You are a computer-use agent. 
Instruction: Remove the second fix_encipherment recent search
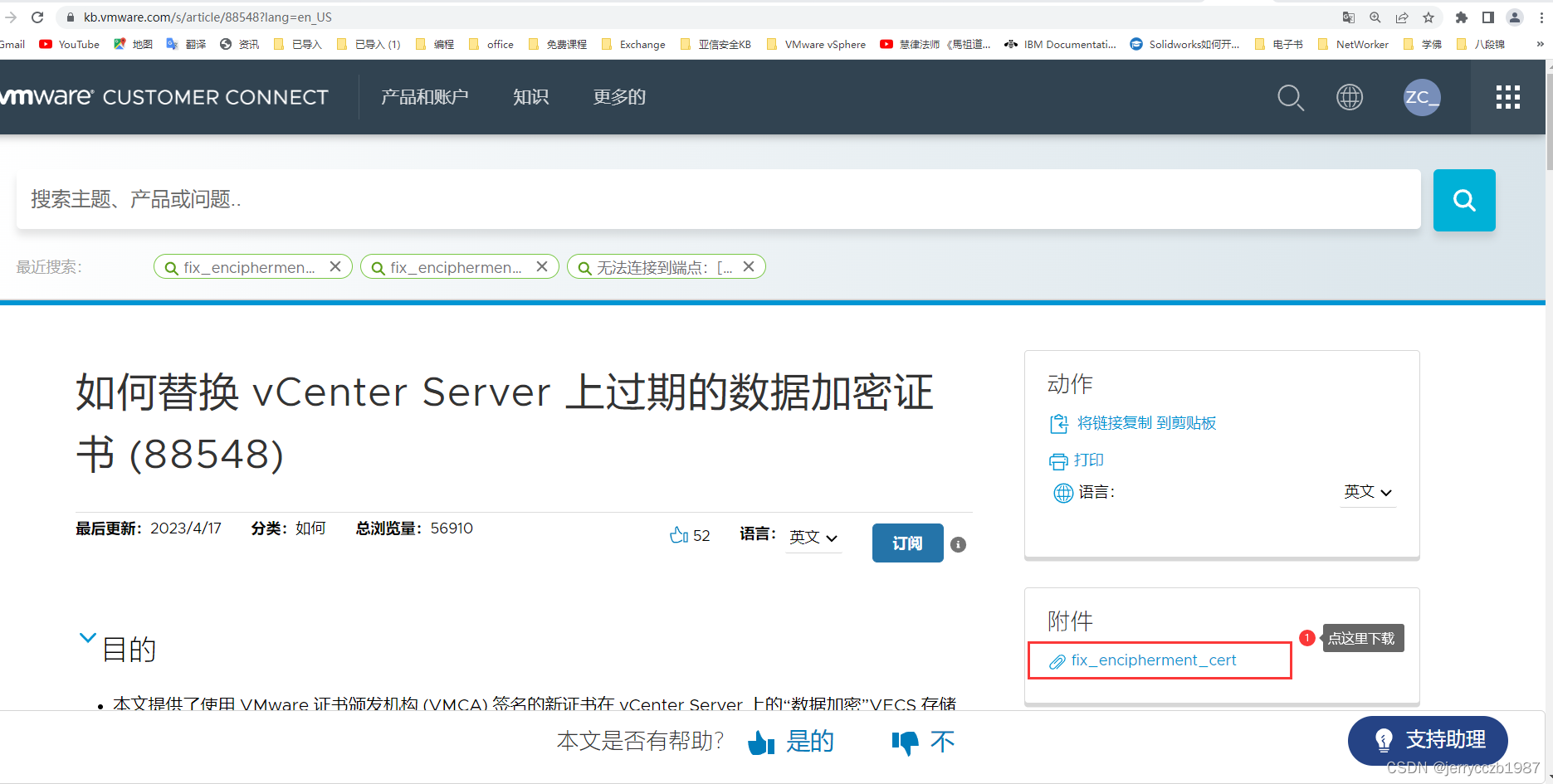[x=542, y=266]
